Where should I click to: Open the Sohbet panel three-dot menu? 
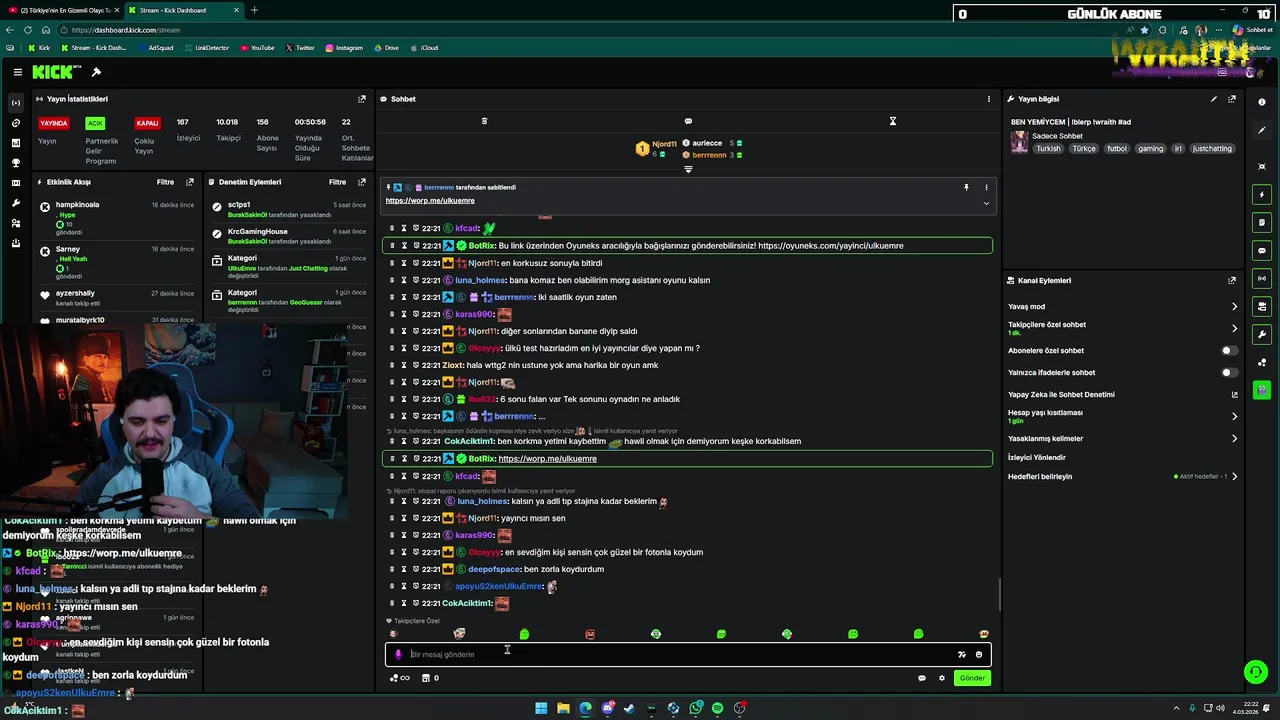[x=989, y=99]
